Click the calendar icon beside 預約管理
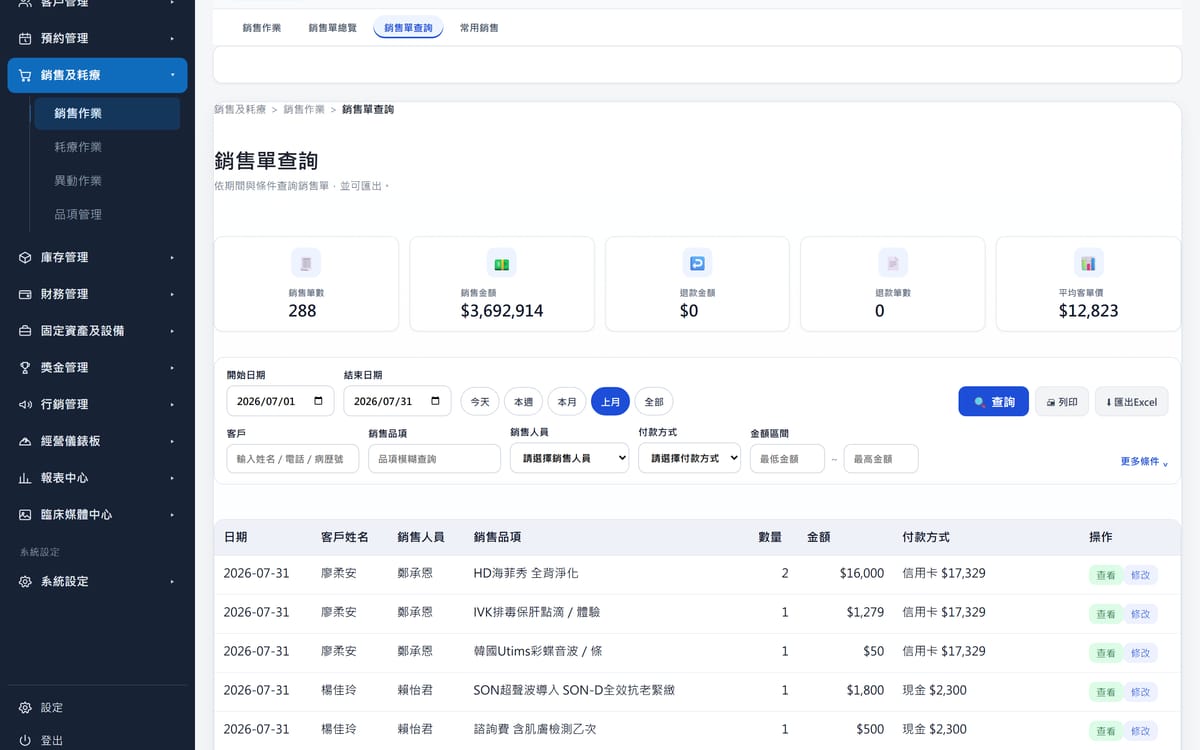This screenshot has height=750, width=1200. (x=25, y=38)
